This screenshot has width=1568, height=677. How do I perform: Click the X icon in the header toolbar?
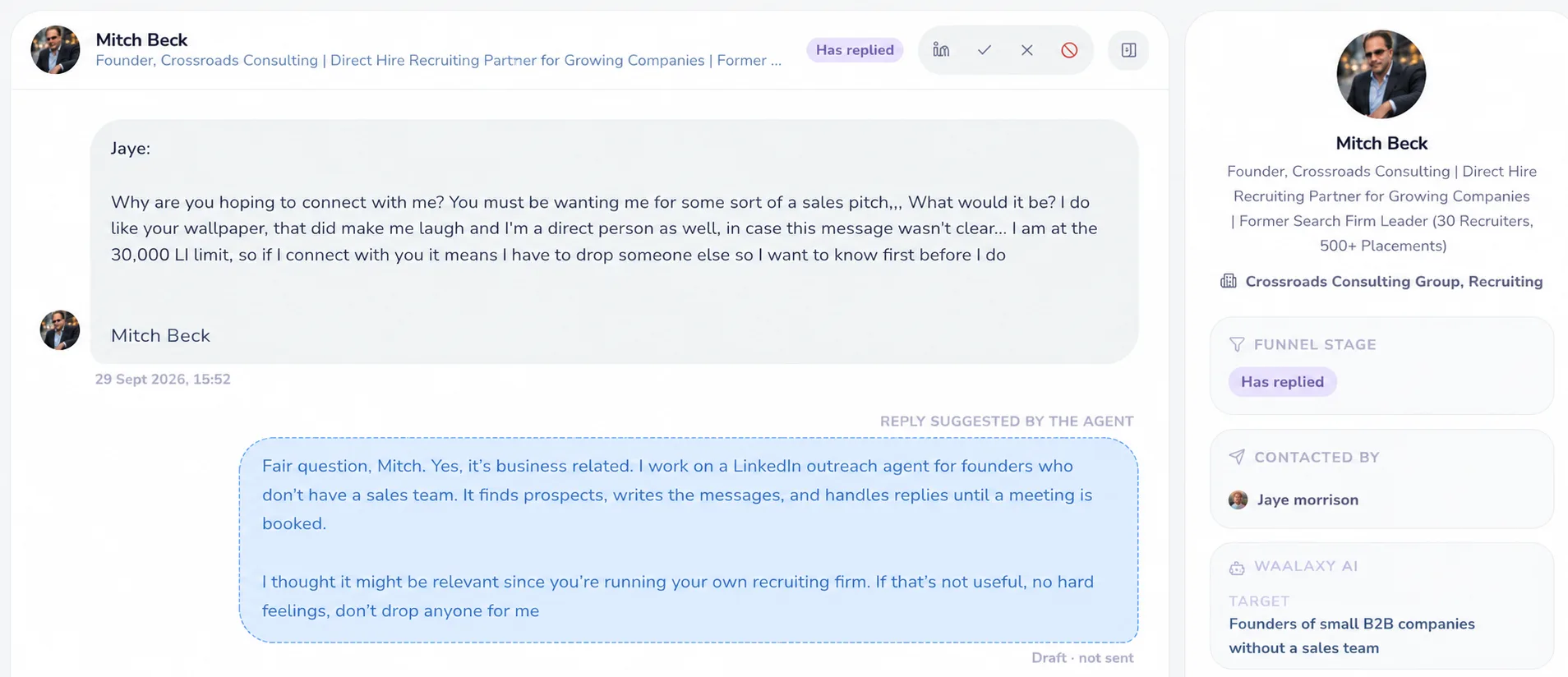[1026, 50]
